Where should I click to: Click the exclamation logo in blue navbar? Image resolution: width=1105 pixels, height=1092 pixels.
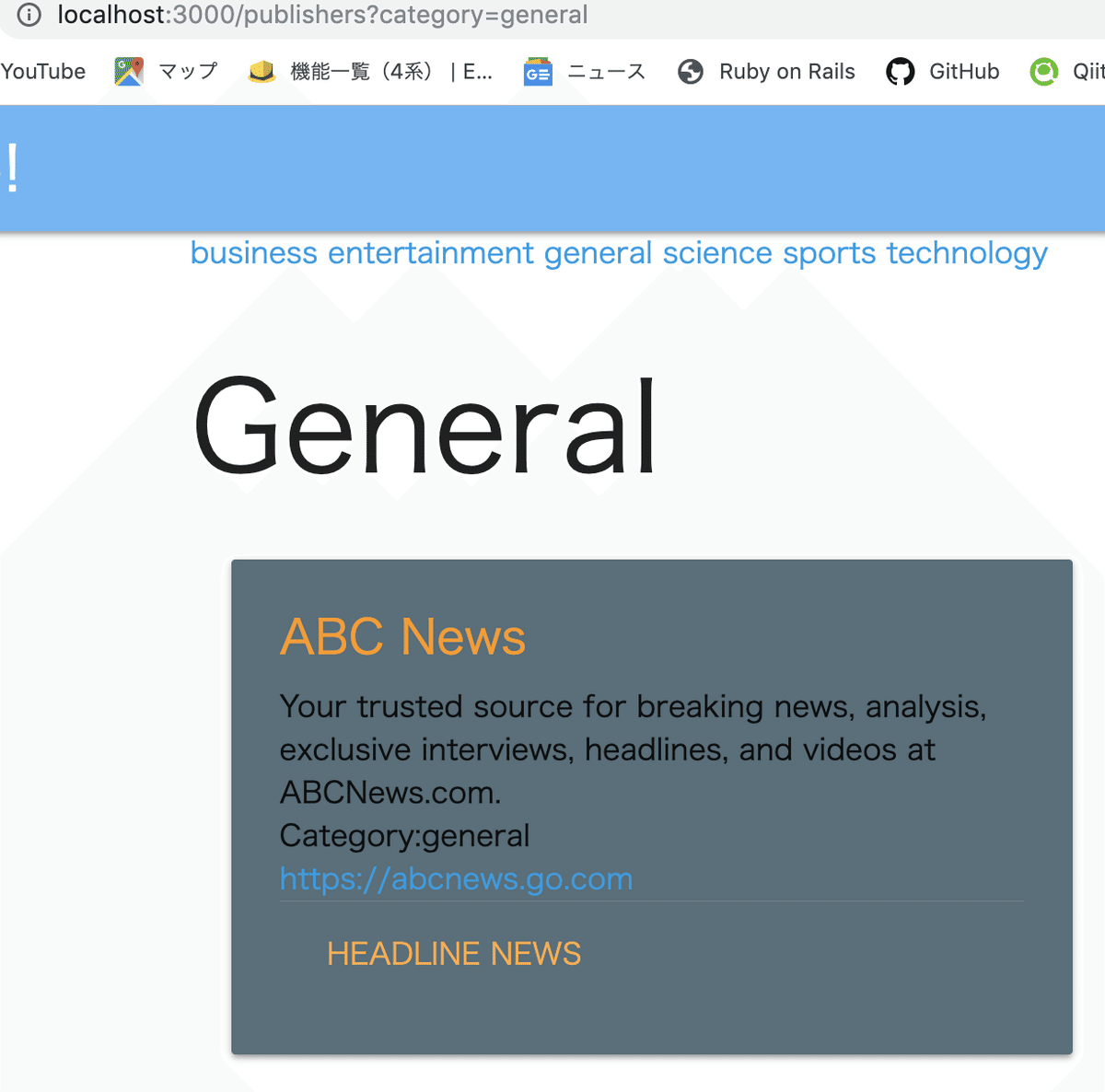click(12, 169)
